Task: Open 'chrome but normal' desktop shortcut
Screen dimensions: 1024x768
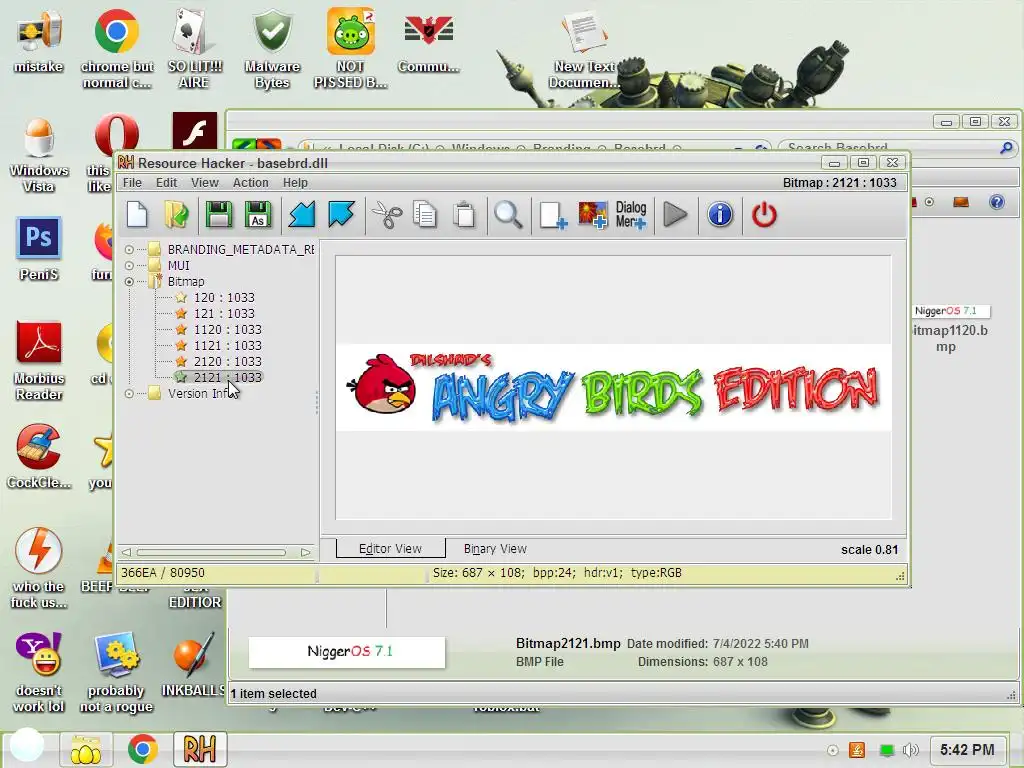Action: coord(116,49)
